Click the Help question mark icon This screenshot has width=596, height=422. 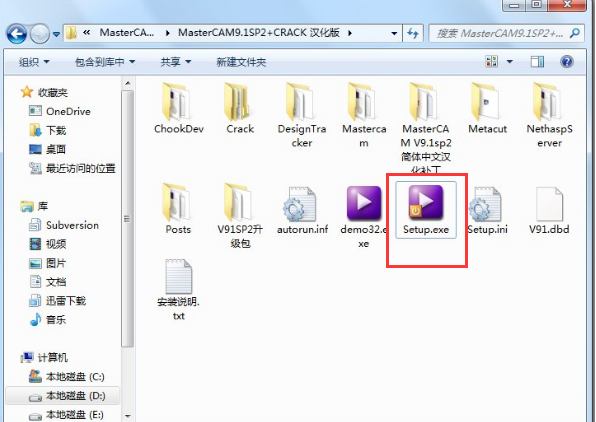566,62
